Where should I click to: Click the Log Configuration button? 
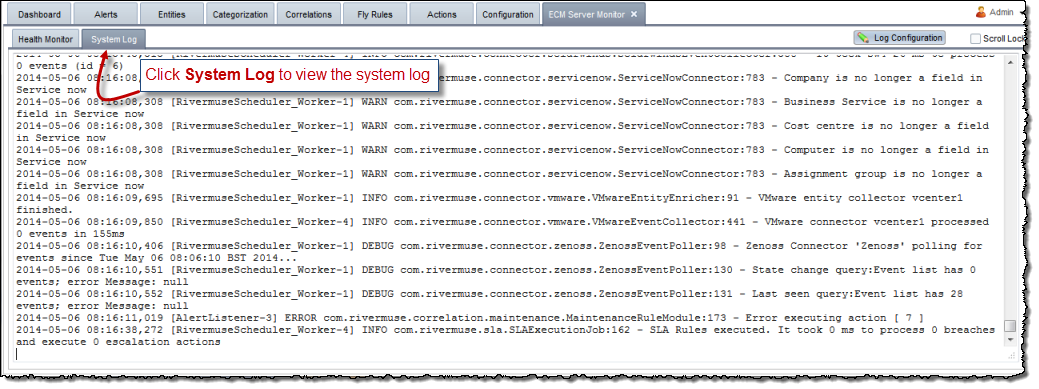[x=899, y=38]
